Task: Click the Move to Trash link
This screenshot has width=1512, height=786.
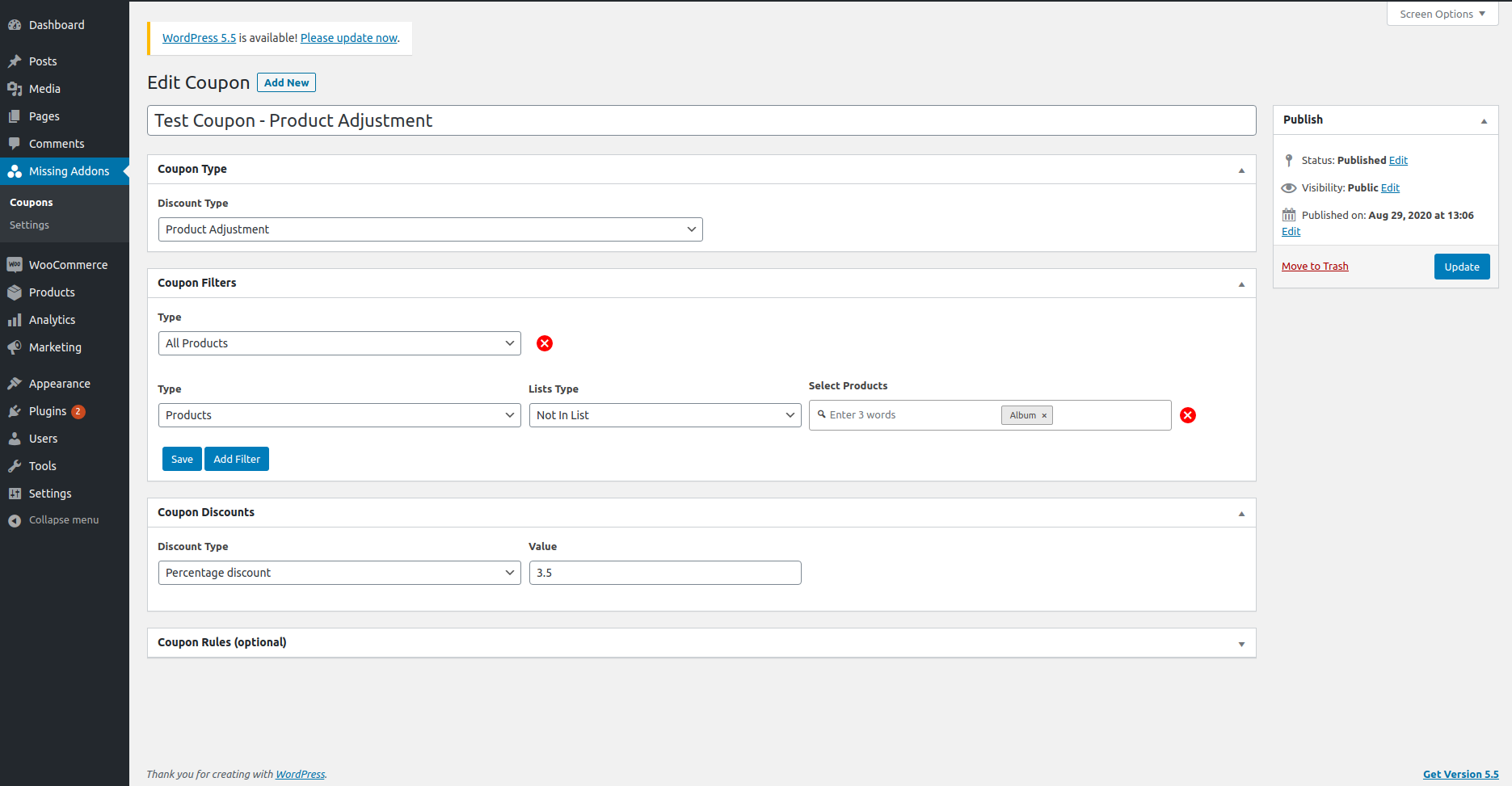Action: tap(1315, 267)
